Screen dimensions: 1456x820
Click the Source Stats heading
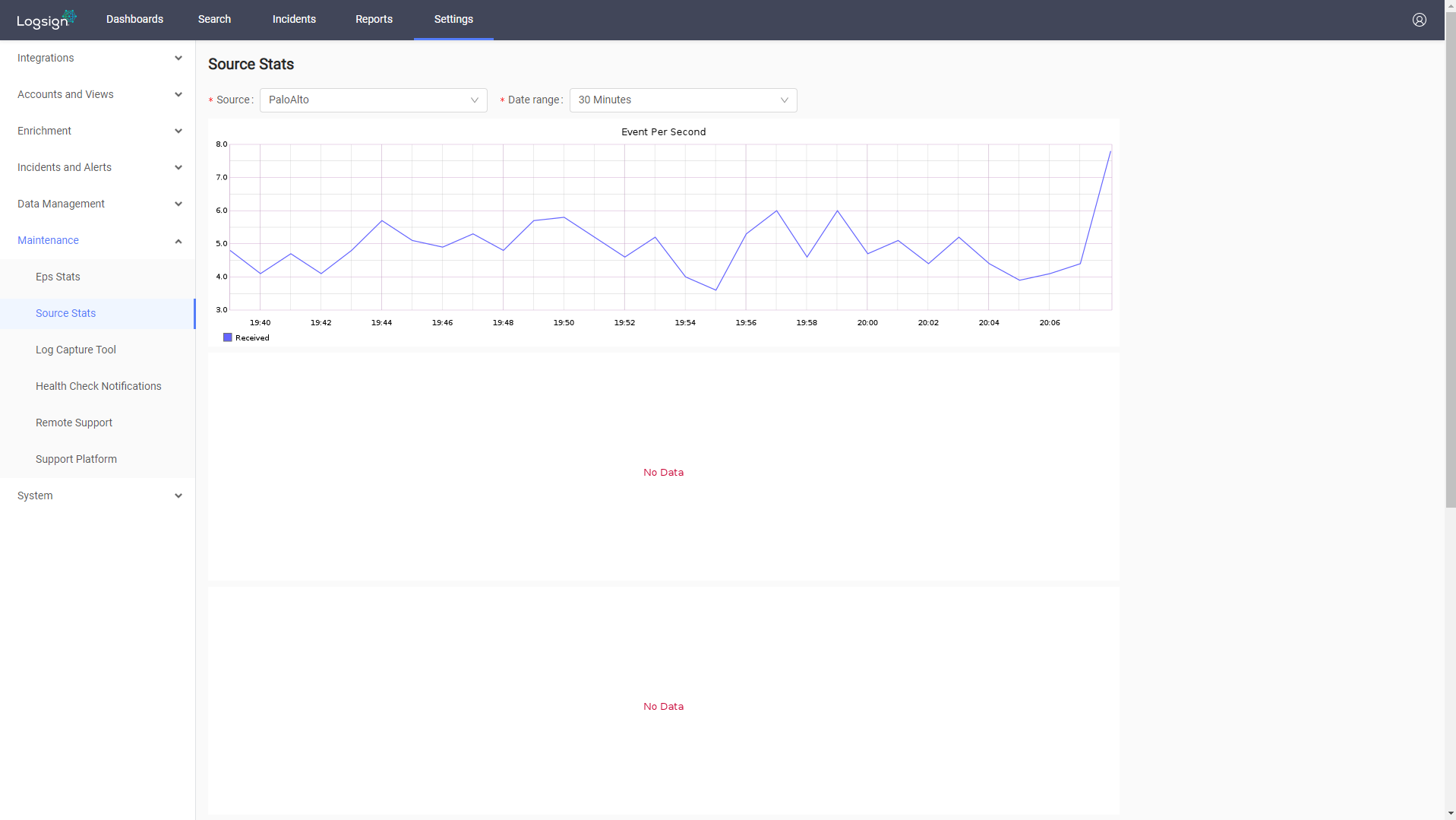(x=251, y=65)
